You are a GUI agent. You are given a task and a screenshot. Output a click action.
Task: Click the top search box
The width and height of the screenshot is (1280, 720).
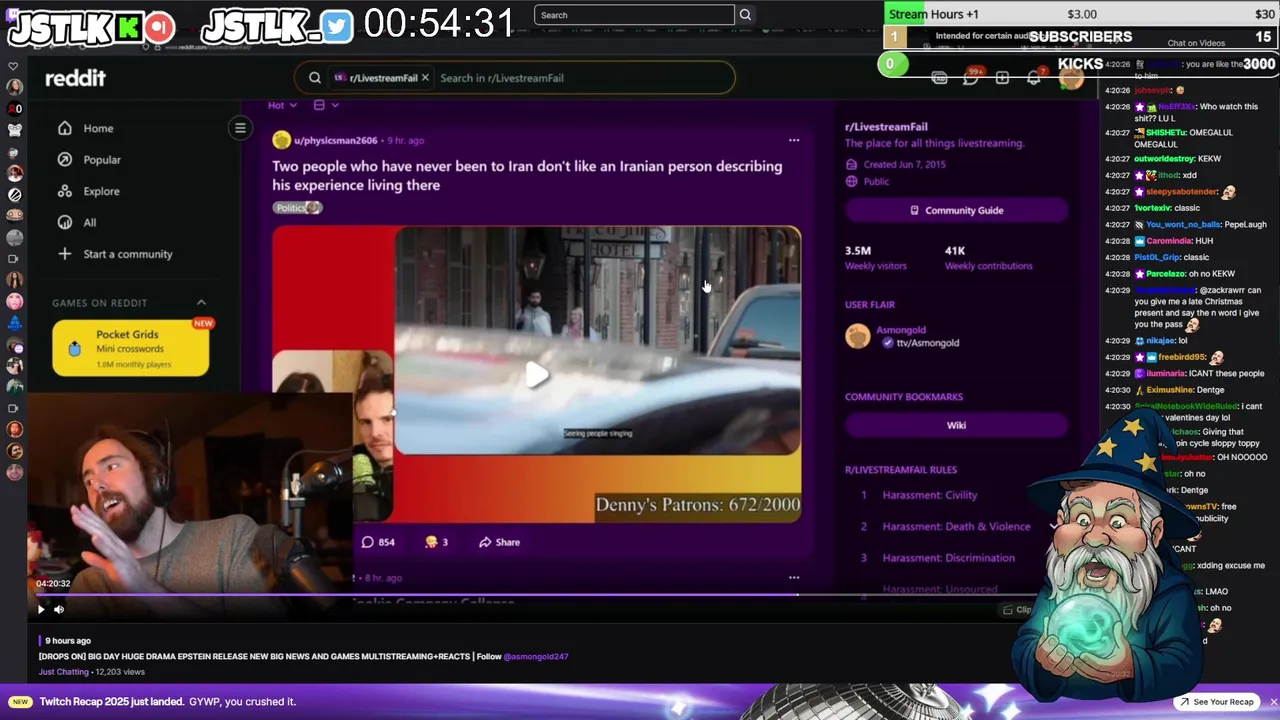click(635, 15)
